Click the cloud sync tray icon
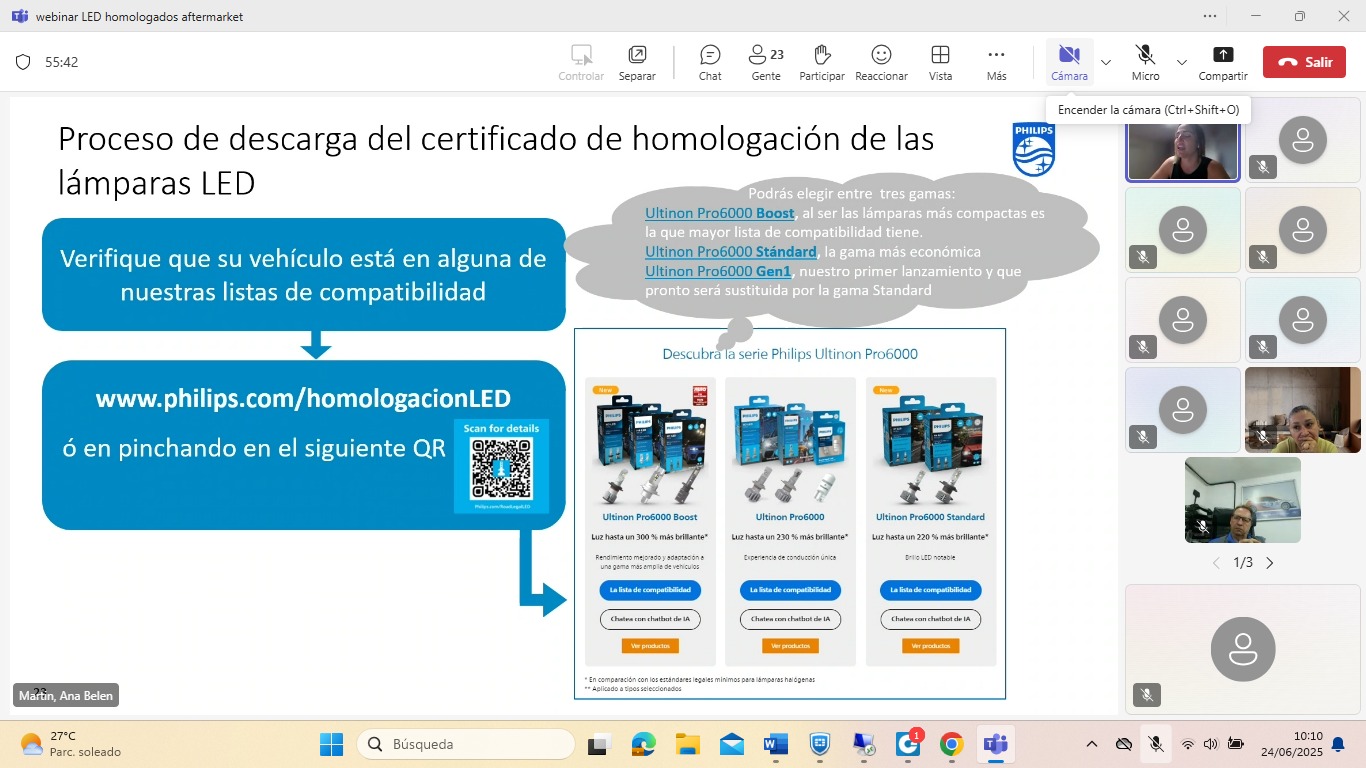 click(1123, 744)
